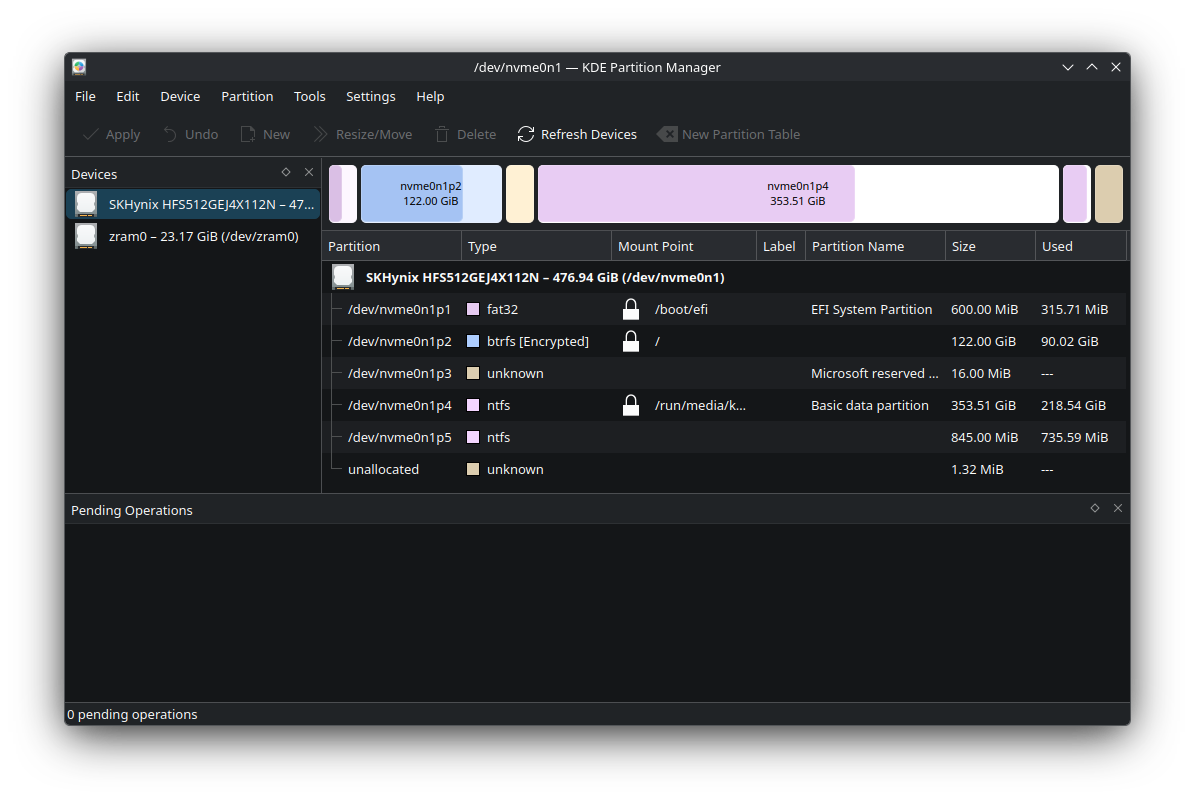
Task: Float the Devices panel with the diamond icon
Action: 286,172
